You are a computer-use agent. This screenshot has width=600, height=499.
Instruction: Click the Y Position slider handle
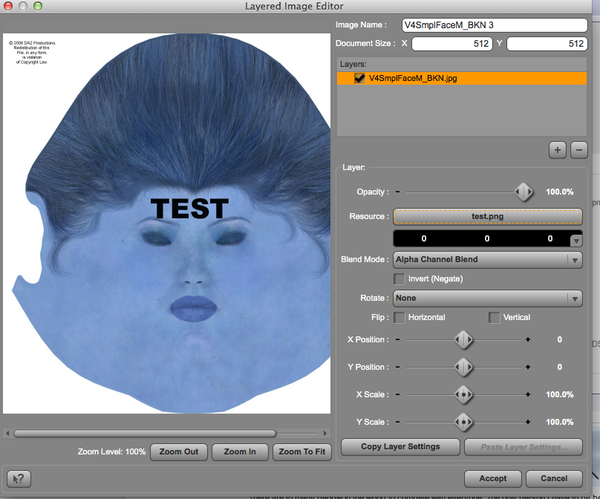click(x=463, y=367)
